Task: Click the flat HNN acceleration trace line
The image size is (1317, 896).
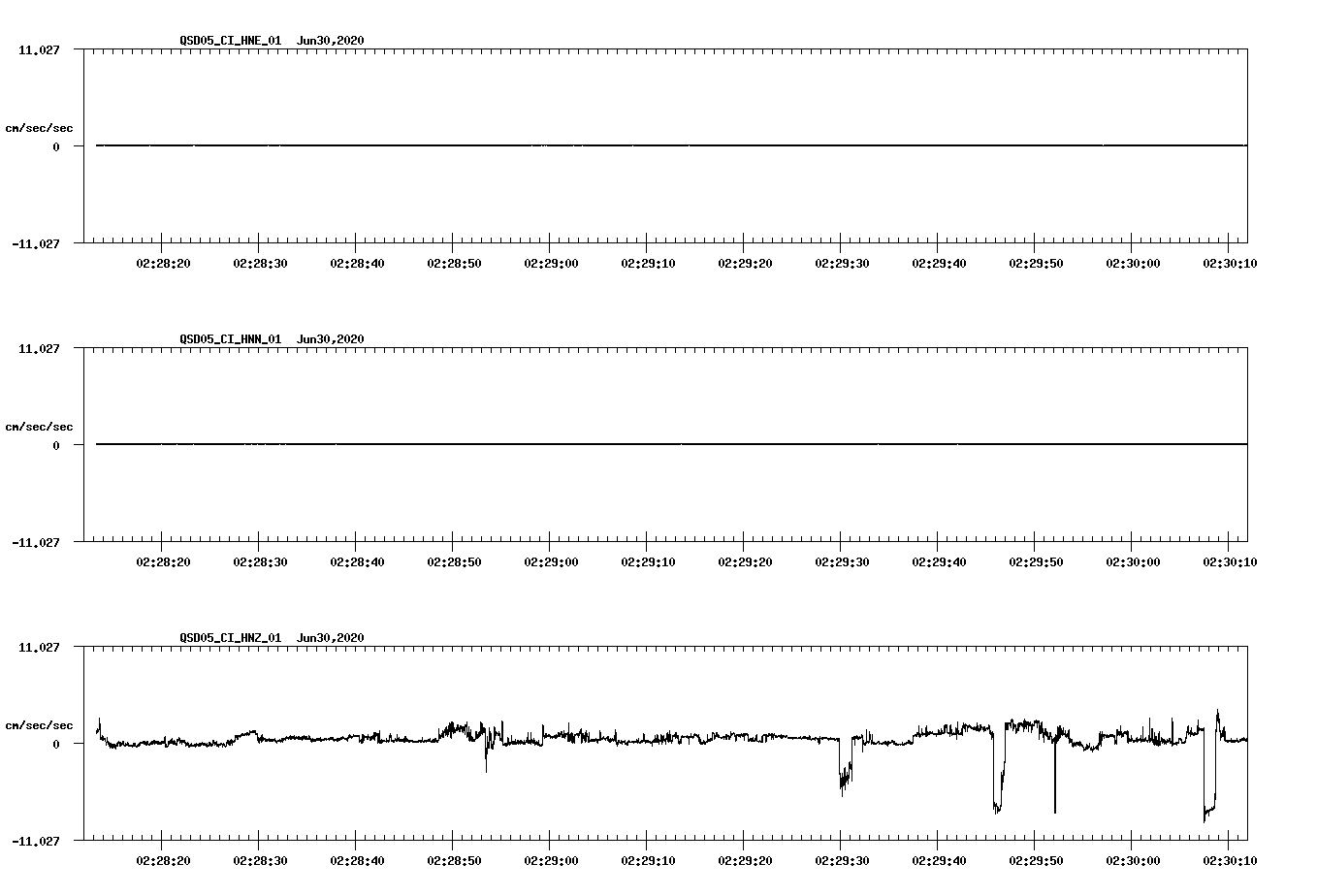Action: pyautogui.click(x=671, y=444)
